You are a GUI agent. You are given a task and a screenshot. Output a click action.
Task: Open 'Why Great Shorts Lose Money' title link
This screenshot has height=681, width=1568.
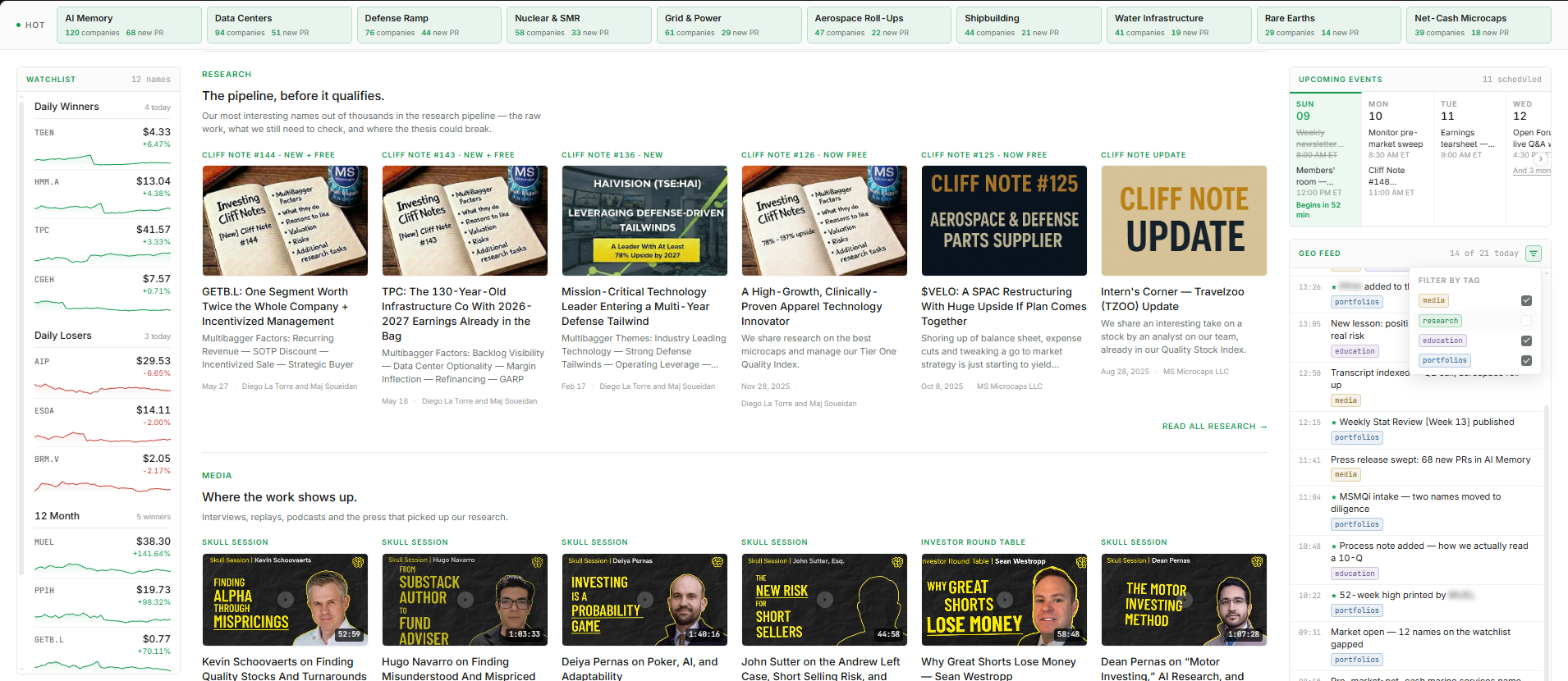998,669
